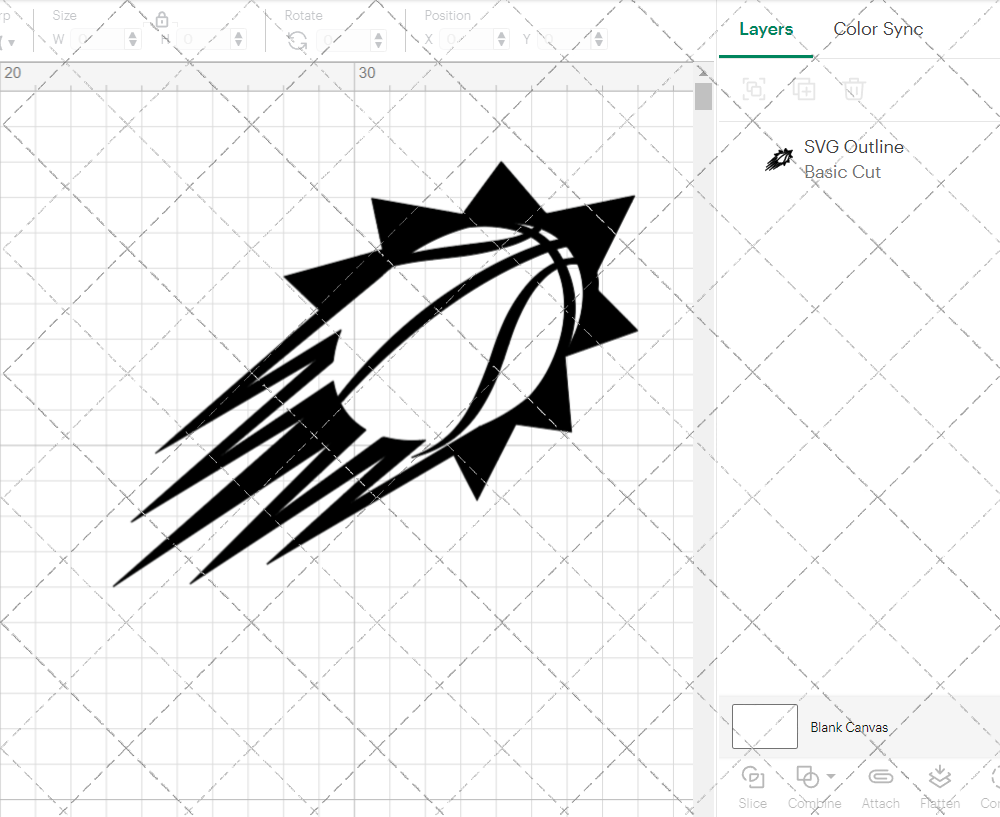
Task: Click the Blank Canvas color swatch
Action: 764,727
